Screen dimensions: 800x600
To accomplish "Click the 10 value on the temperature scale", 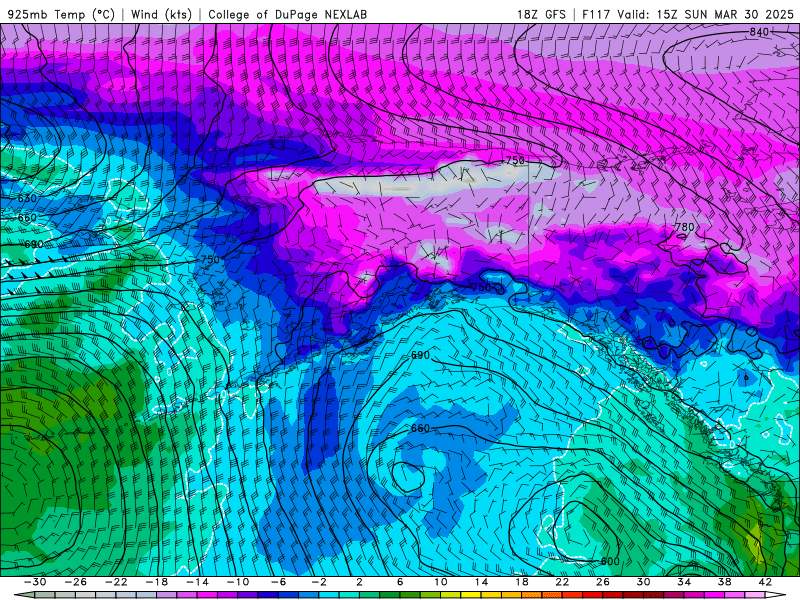I will tap(441, 582).
